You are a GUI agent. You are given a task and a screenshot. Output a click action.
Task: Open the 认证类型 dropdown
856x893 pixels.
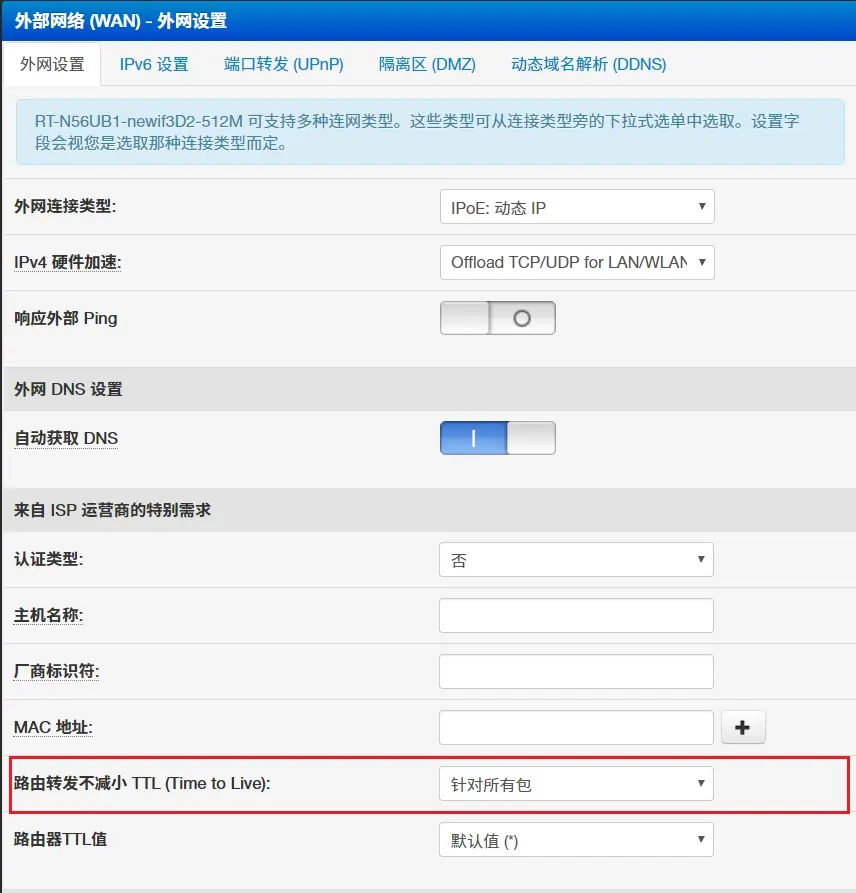(x=576, y=560)
